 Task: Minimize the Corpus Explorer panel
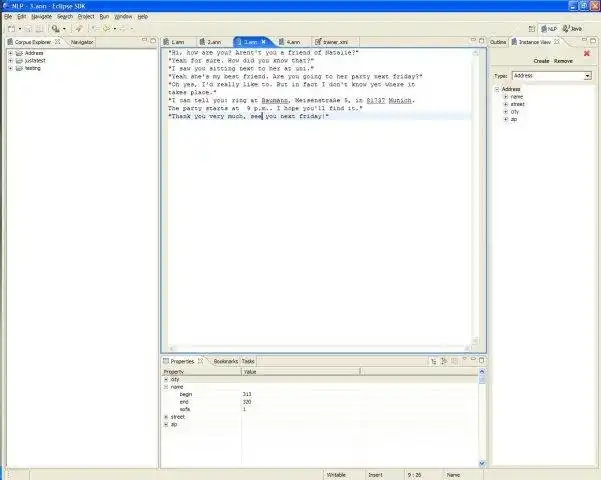145,40
